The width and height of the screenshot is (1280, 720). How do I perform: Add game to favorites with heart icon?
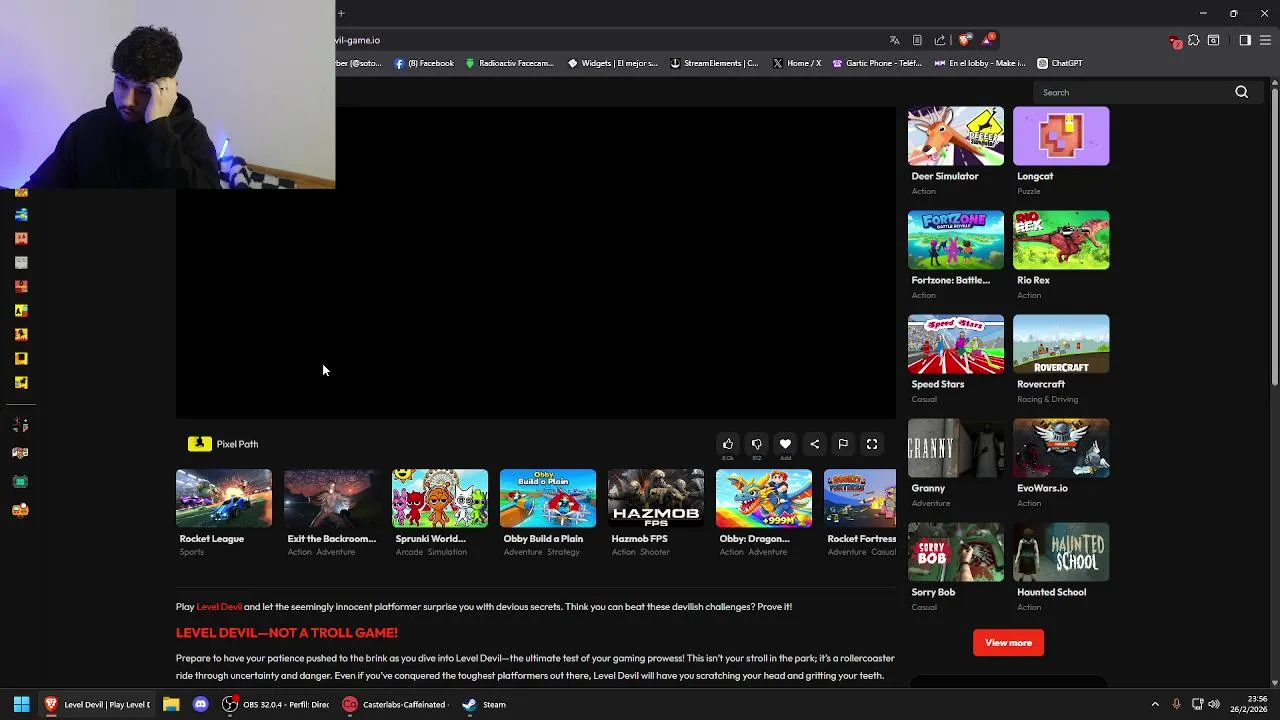tap(785, 444)
